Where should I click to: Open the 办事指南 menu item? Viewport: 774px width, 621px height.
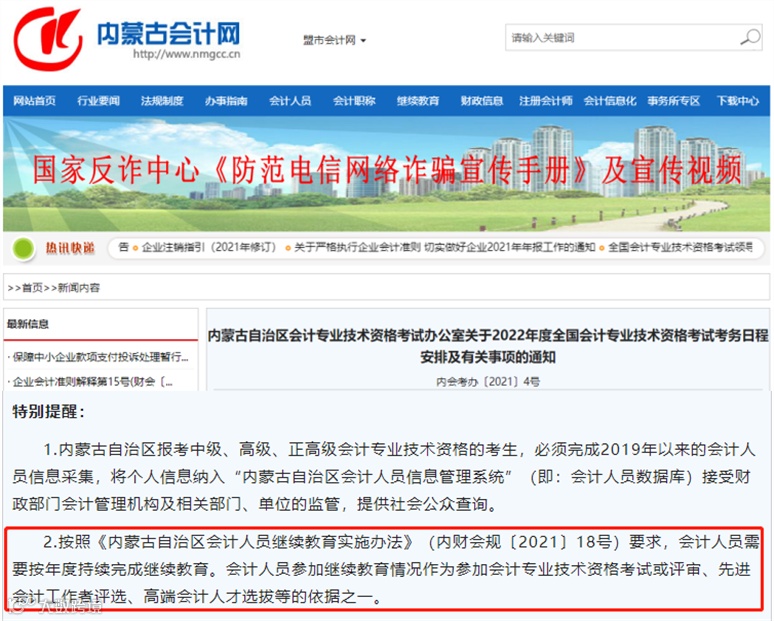[226, 101]
